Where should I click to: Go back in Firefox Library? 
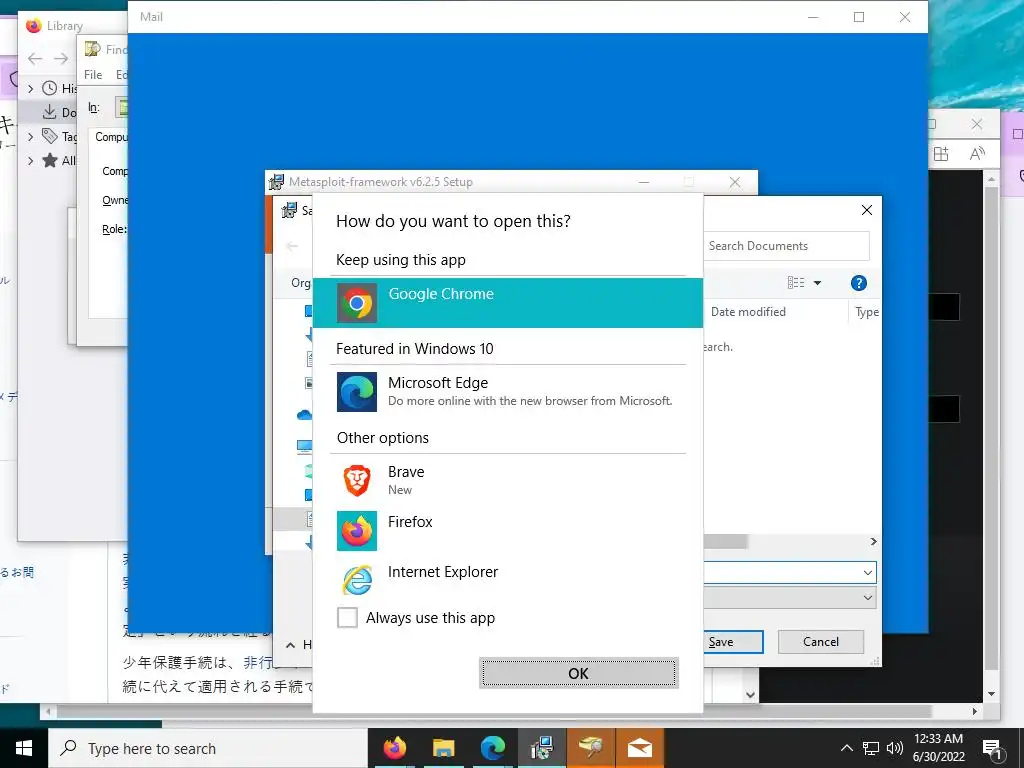(x=35, y=58)
